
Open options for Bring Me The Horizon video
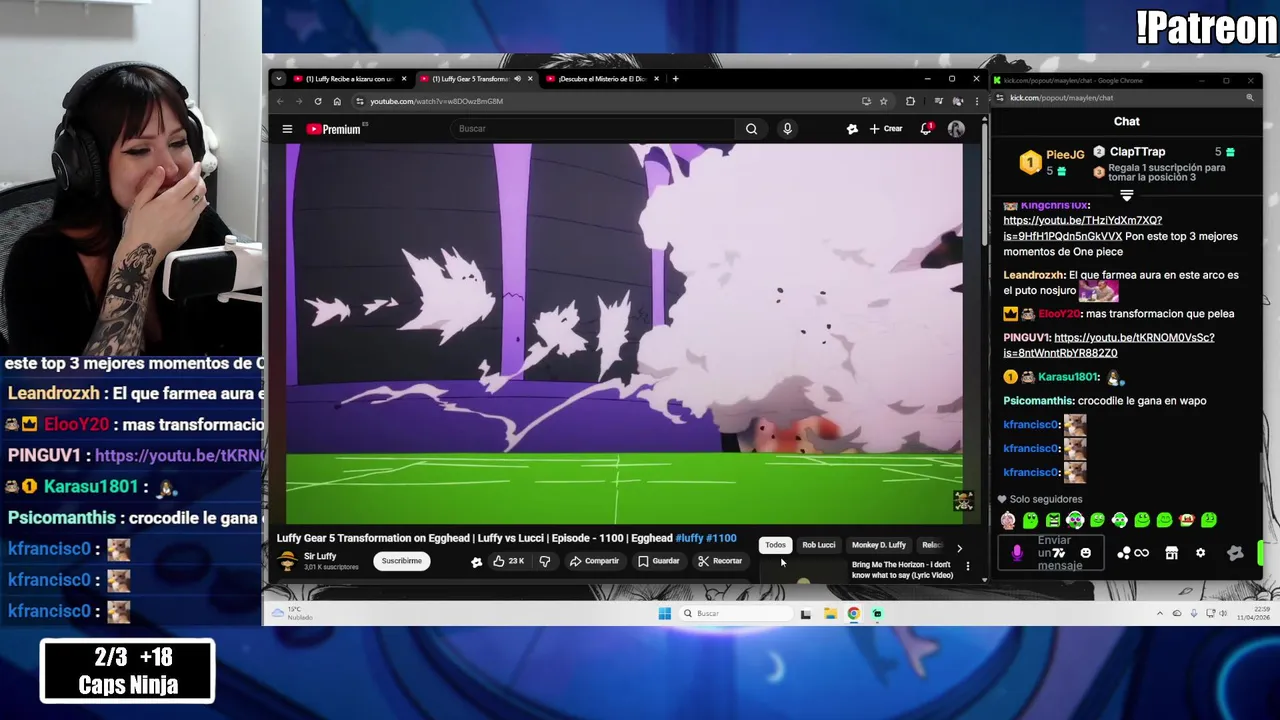[x=967, y=566]
